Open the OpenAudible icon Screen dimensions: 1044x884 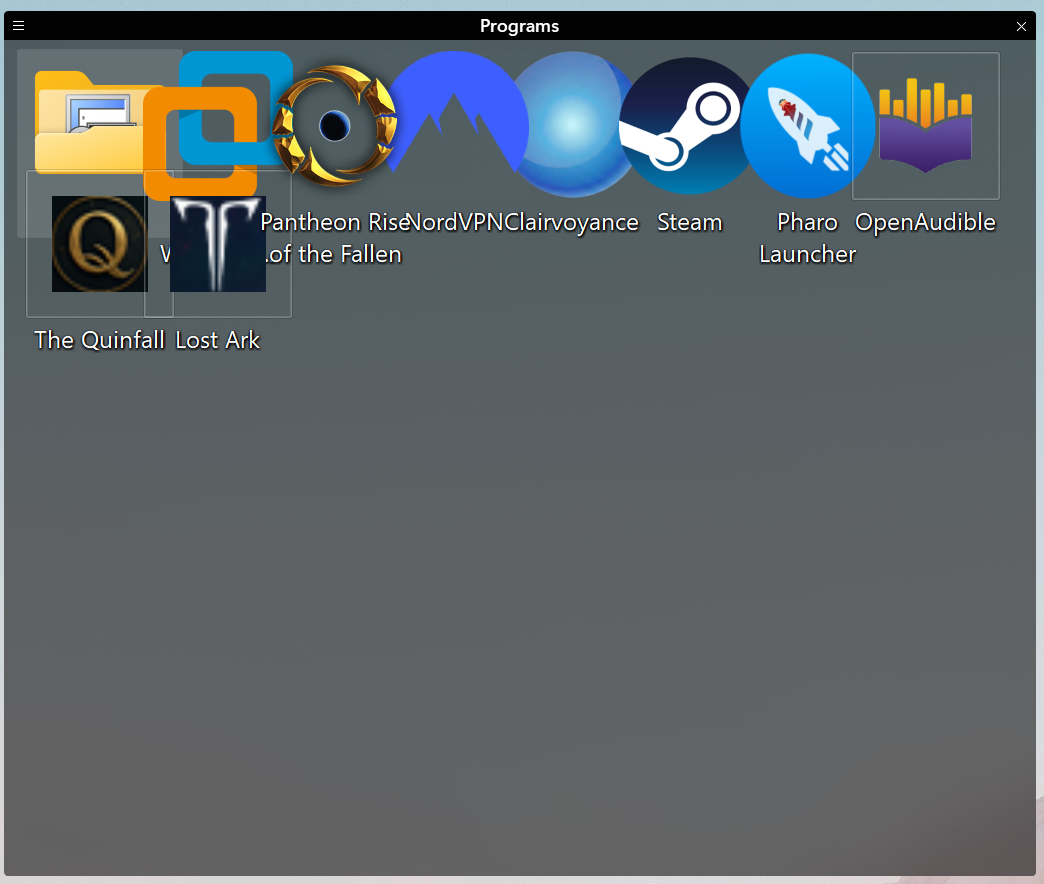925,125
